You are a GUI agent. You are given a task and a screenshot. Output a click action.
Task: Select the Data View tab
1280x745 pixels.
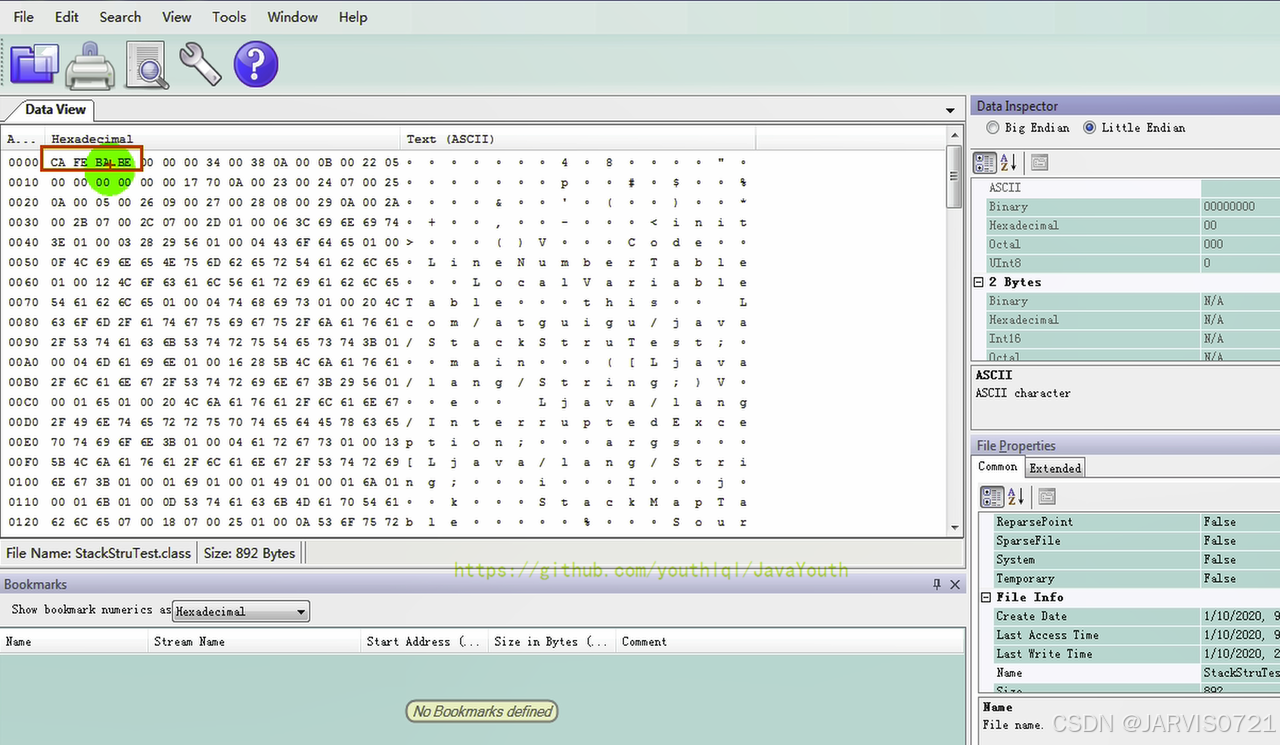pos(55,110)
